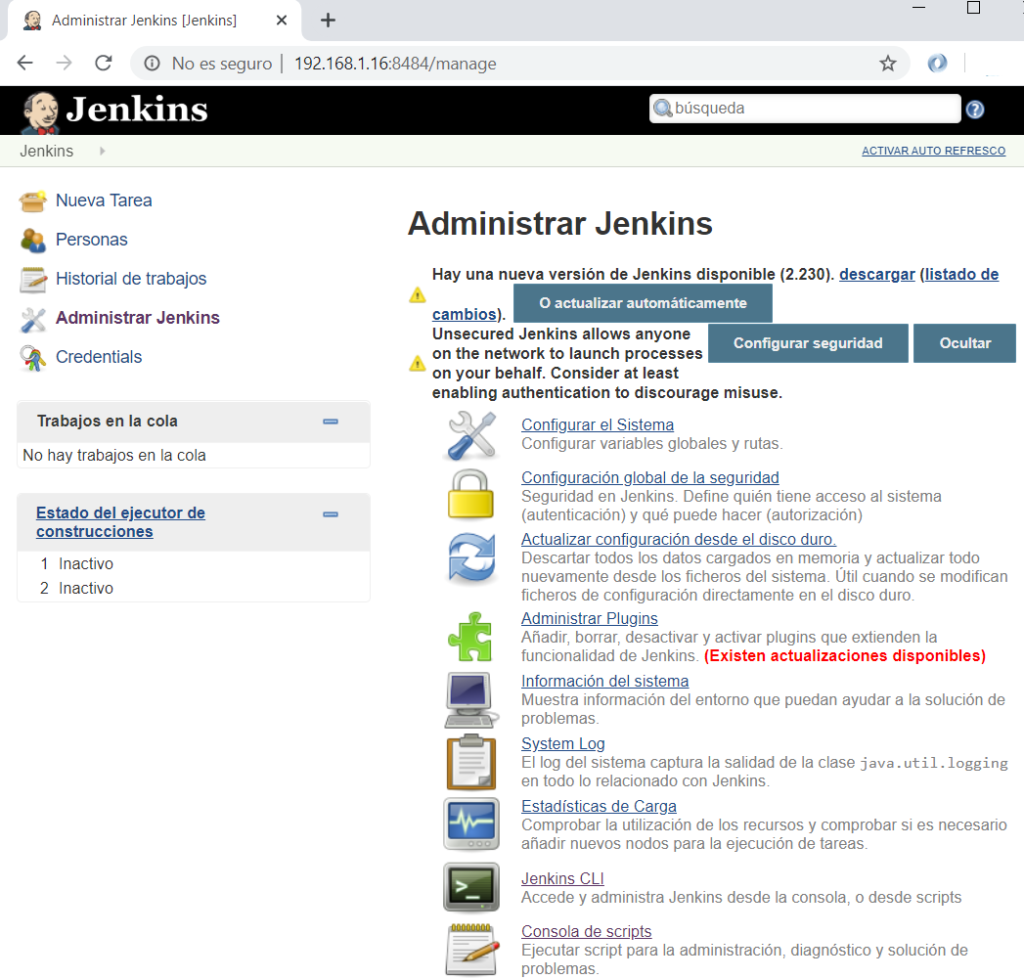Click the magnifier icon in search box
The image size is (1024, 979).
[662, 108]
